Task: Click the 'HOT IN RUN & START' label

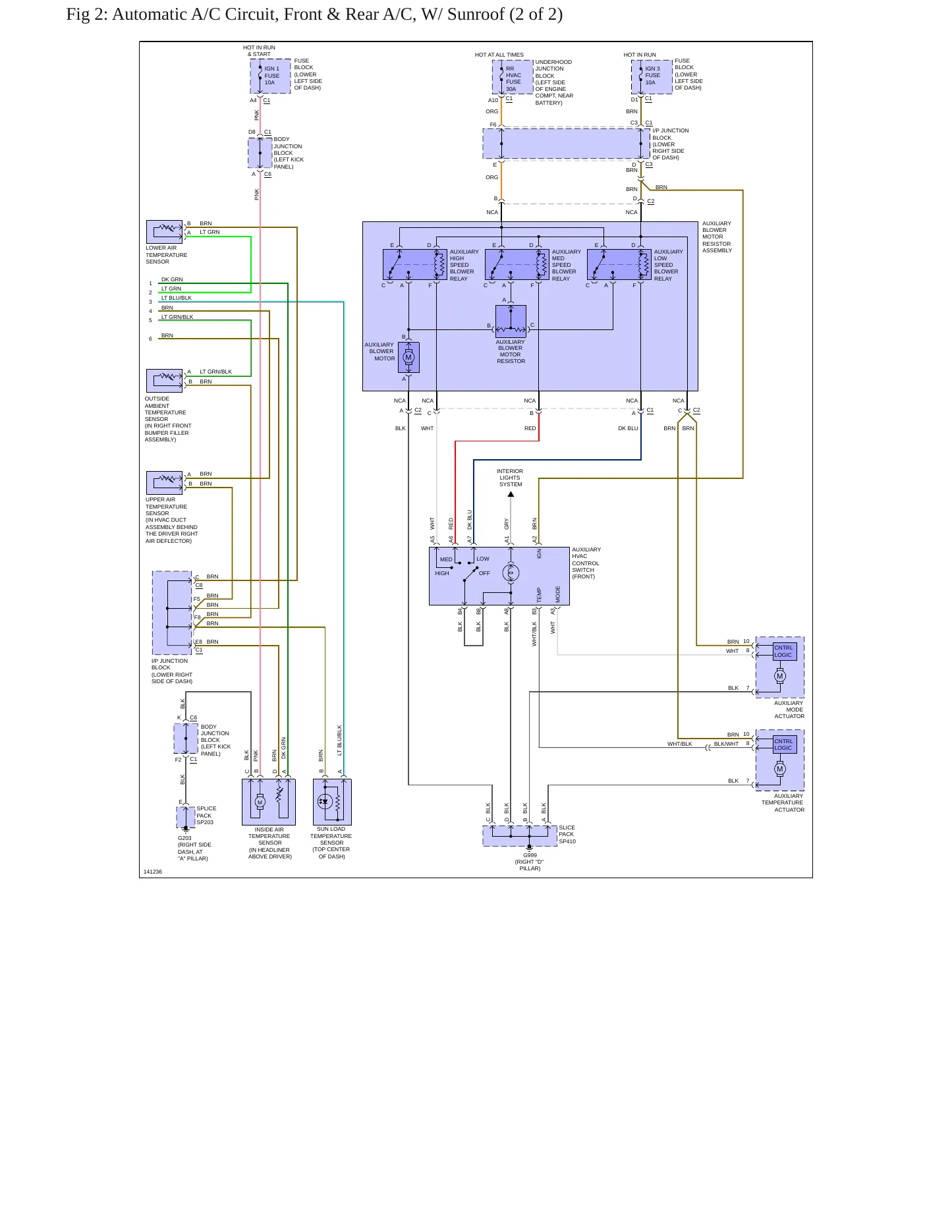Action: (259, 51)
